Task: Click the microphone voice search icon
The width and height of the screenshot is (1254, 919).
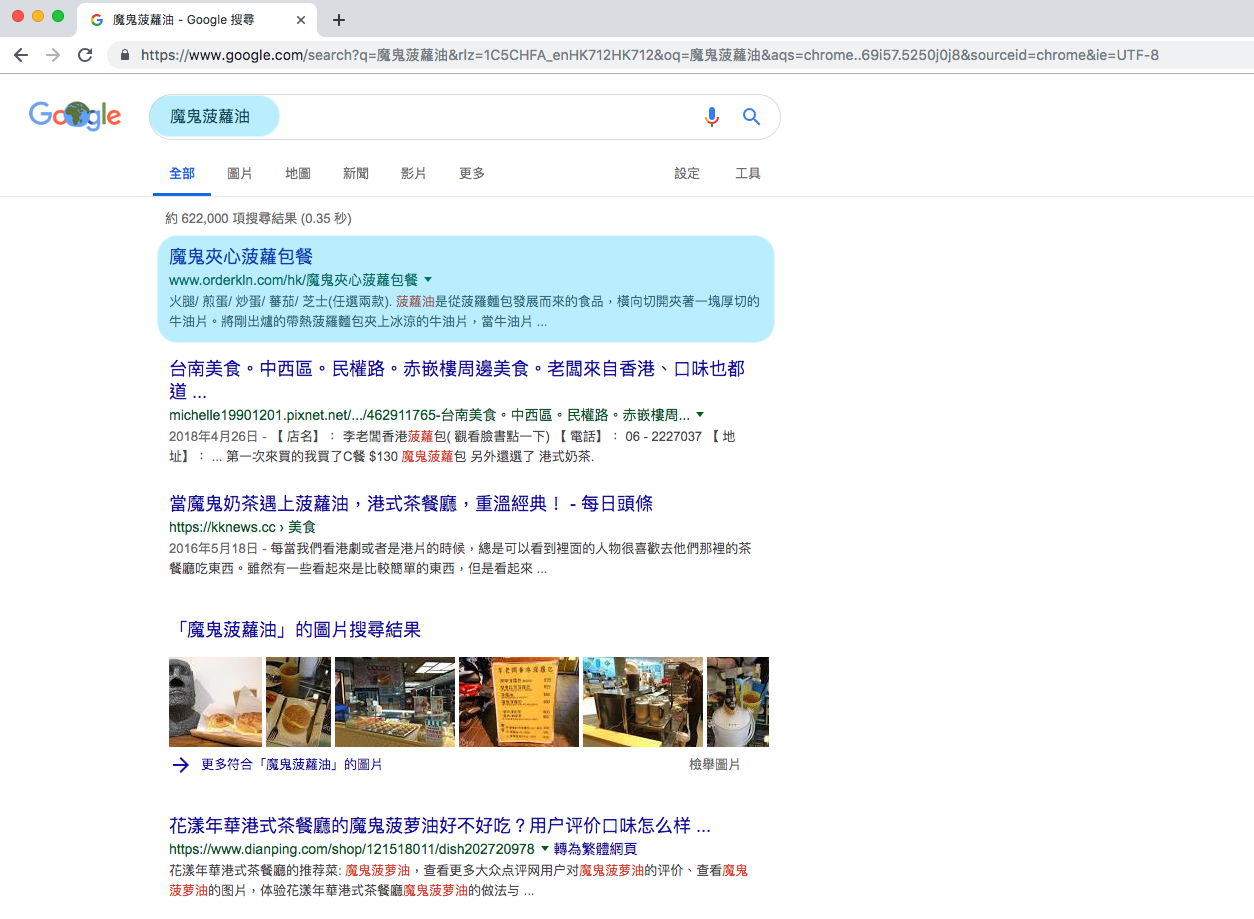Action: (x=712, y=117)
